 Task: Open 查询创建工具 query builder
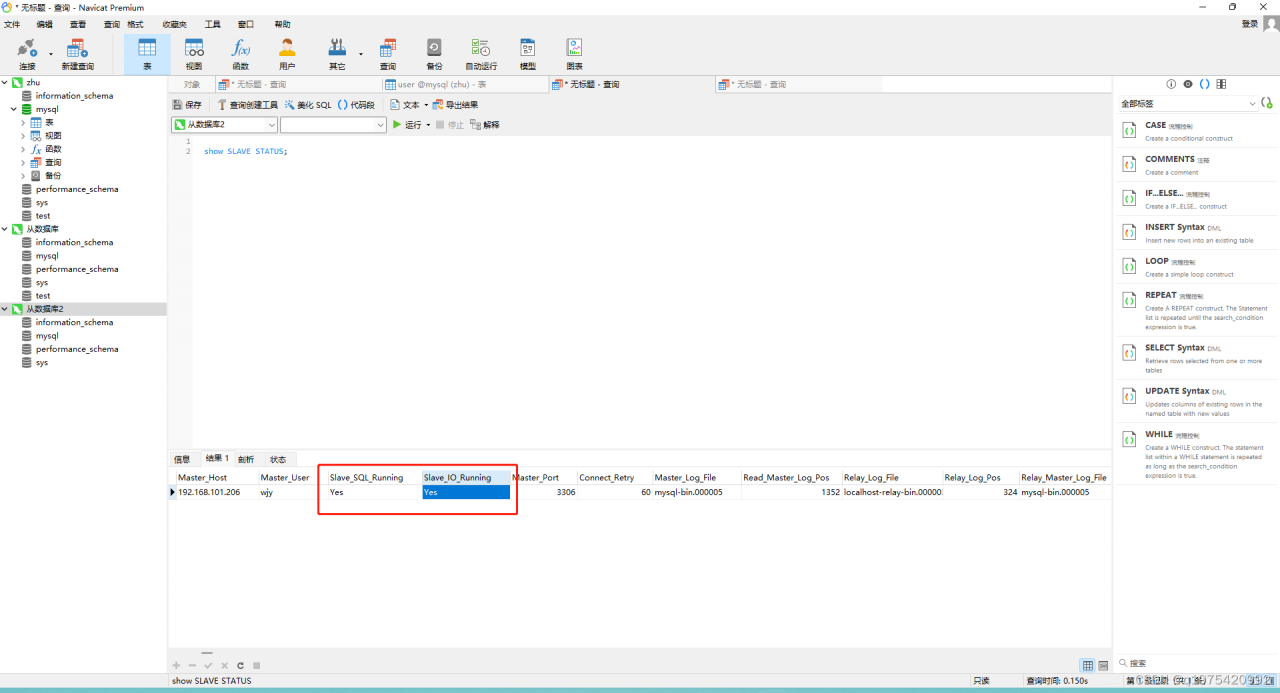(247, 104)
